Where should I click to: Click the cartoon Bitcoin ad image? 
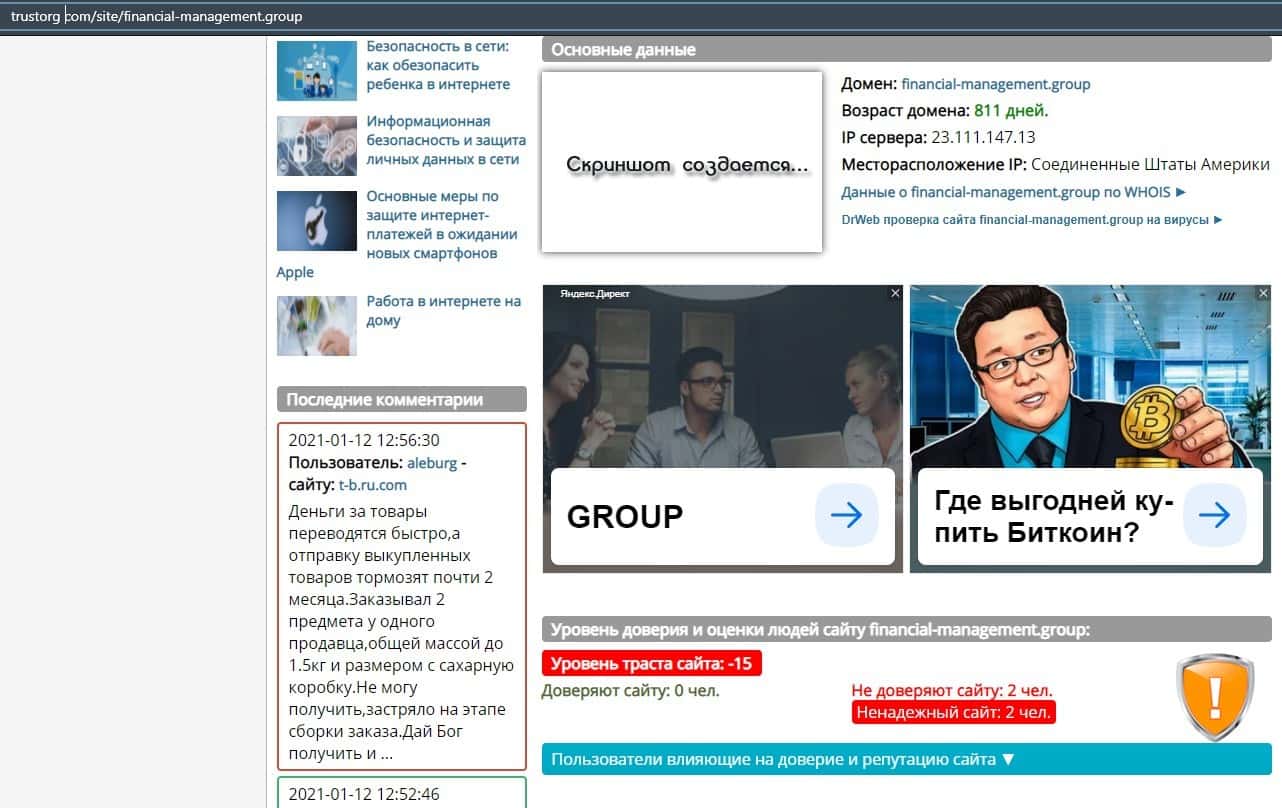point(1090,376)
